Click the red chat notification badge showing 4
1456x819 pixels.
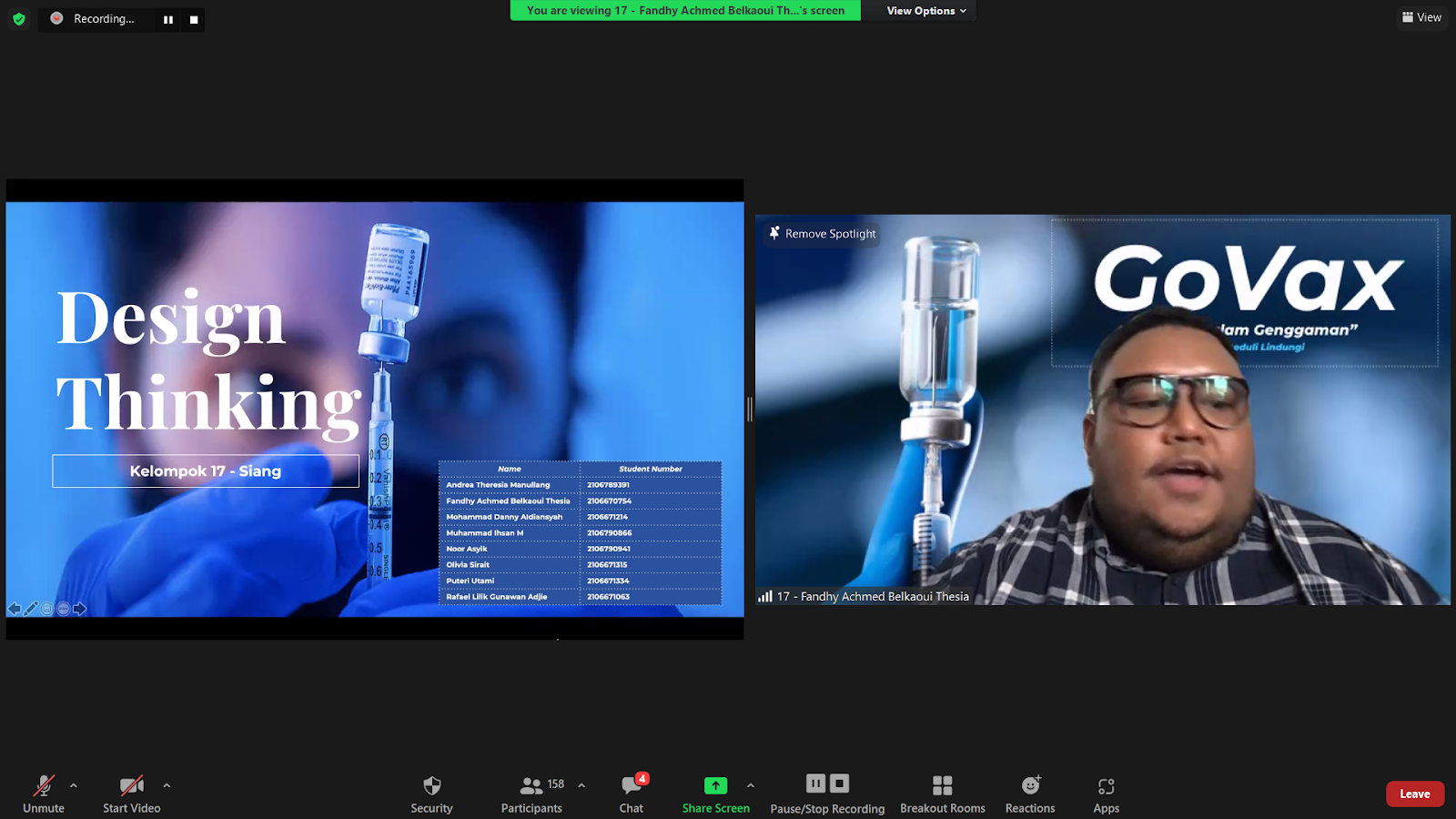tap(642, 778)
